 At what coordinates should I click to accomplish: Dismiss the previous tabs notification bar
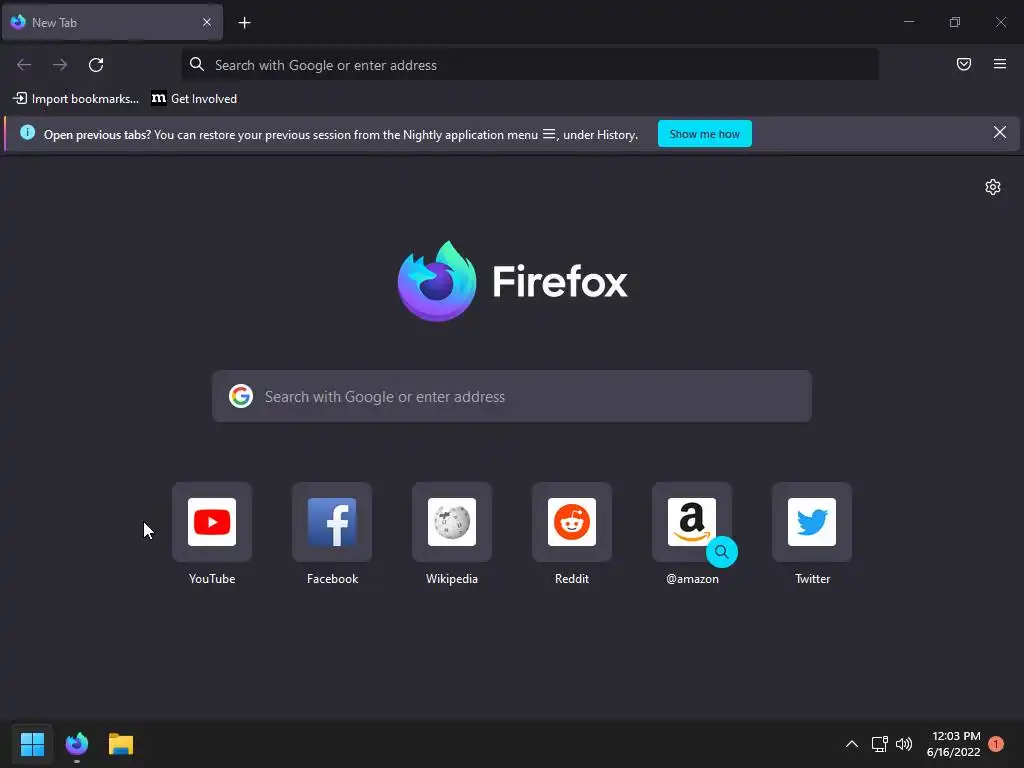coord(1000,133)
